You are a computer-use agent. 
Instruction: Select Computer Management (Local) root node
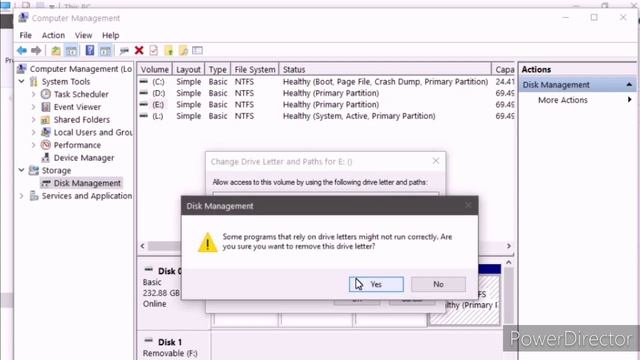pos(81,69)
